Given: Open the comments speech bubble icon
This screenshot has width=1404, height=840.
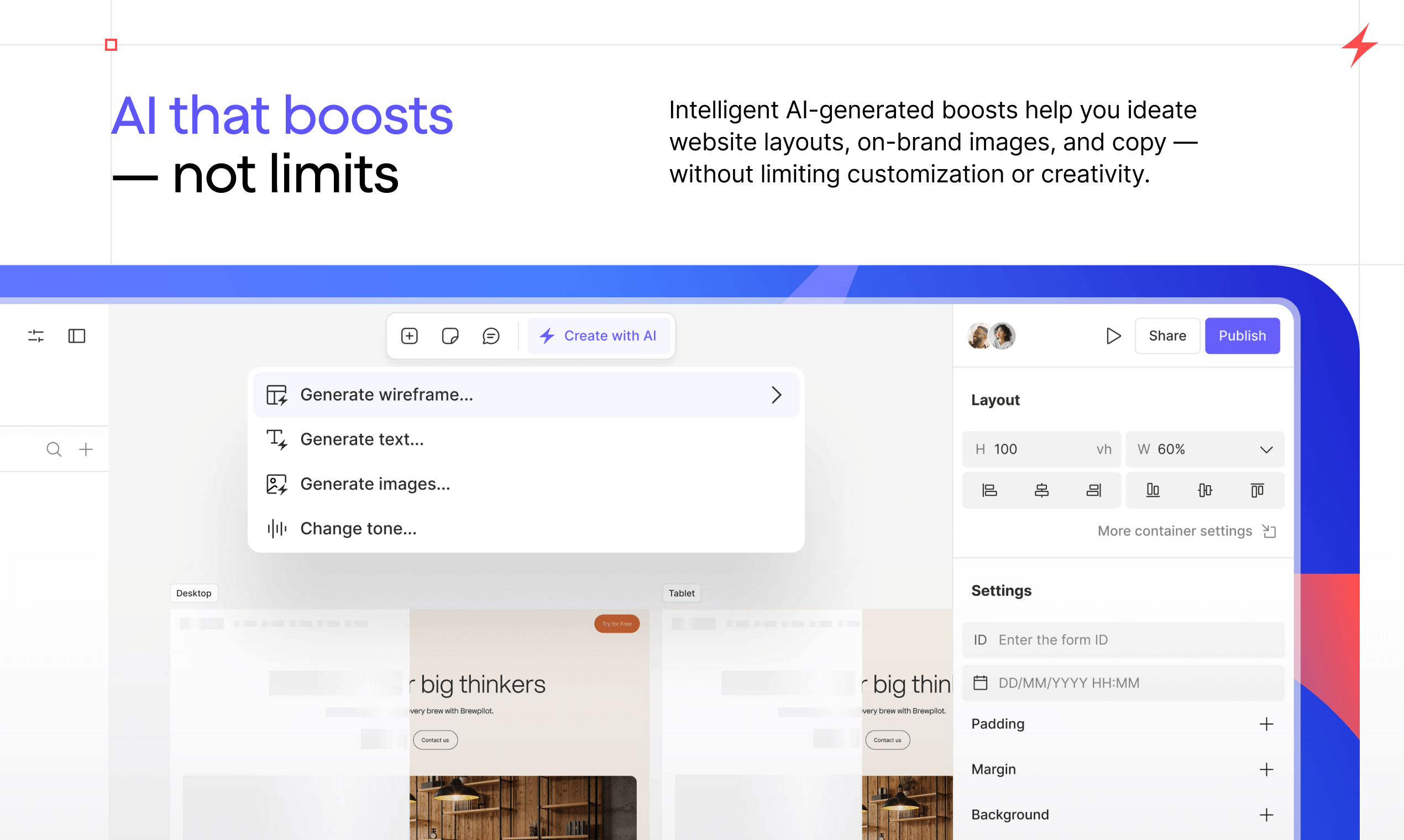Looking at the screenshot, I should pos(491,335).
